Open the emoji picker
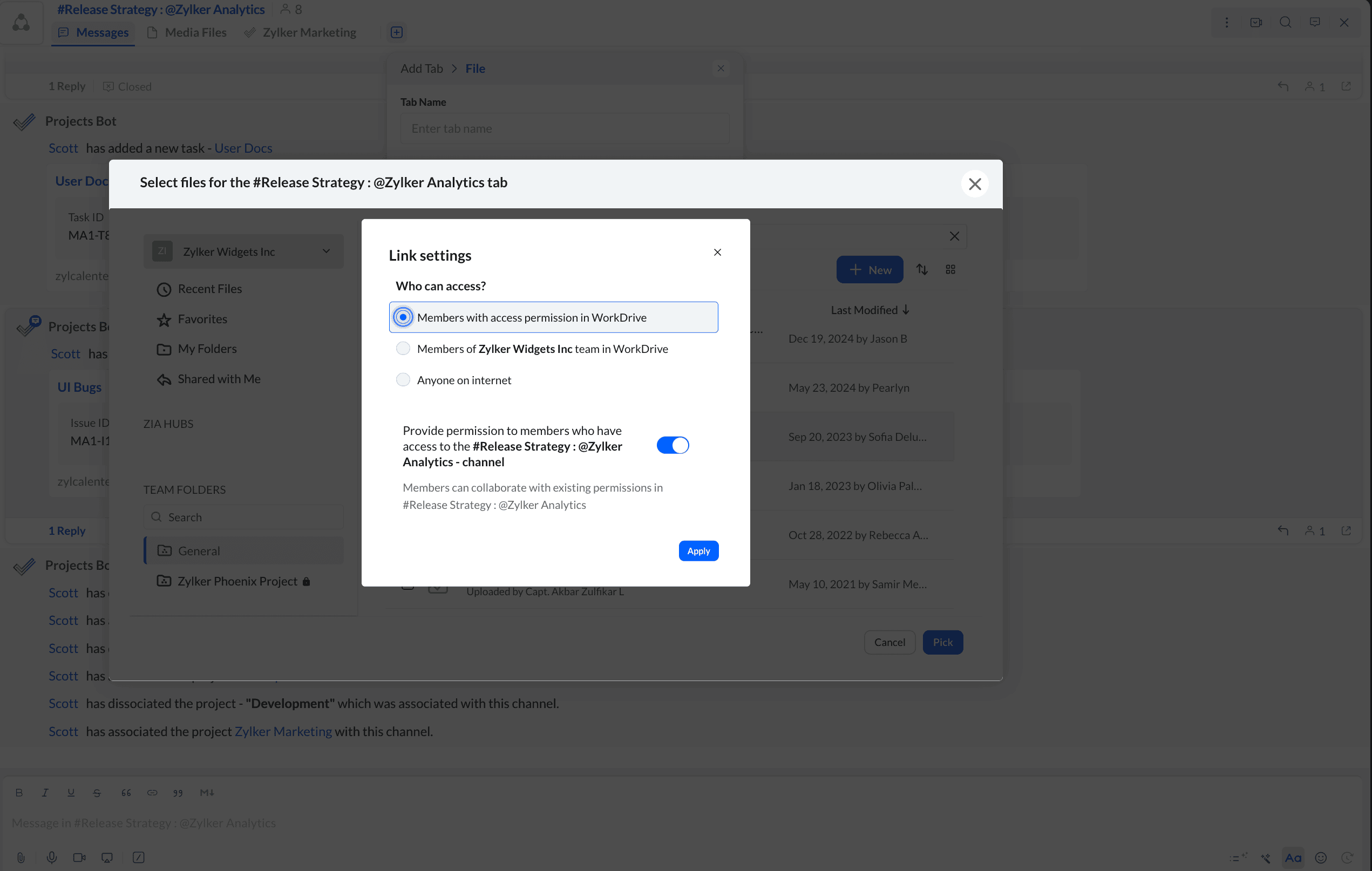Image resolution: width=1372 pixels, height=871 pixels. (1321, 858)
